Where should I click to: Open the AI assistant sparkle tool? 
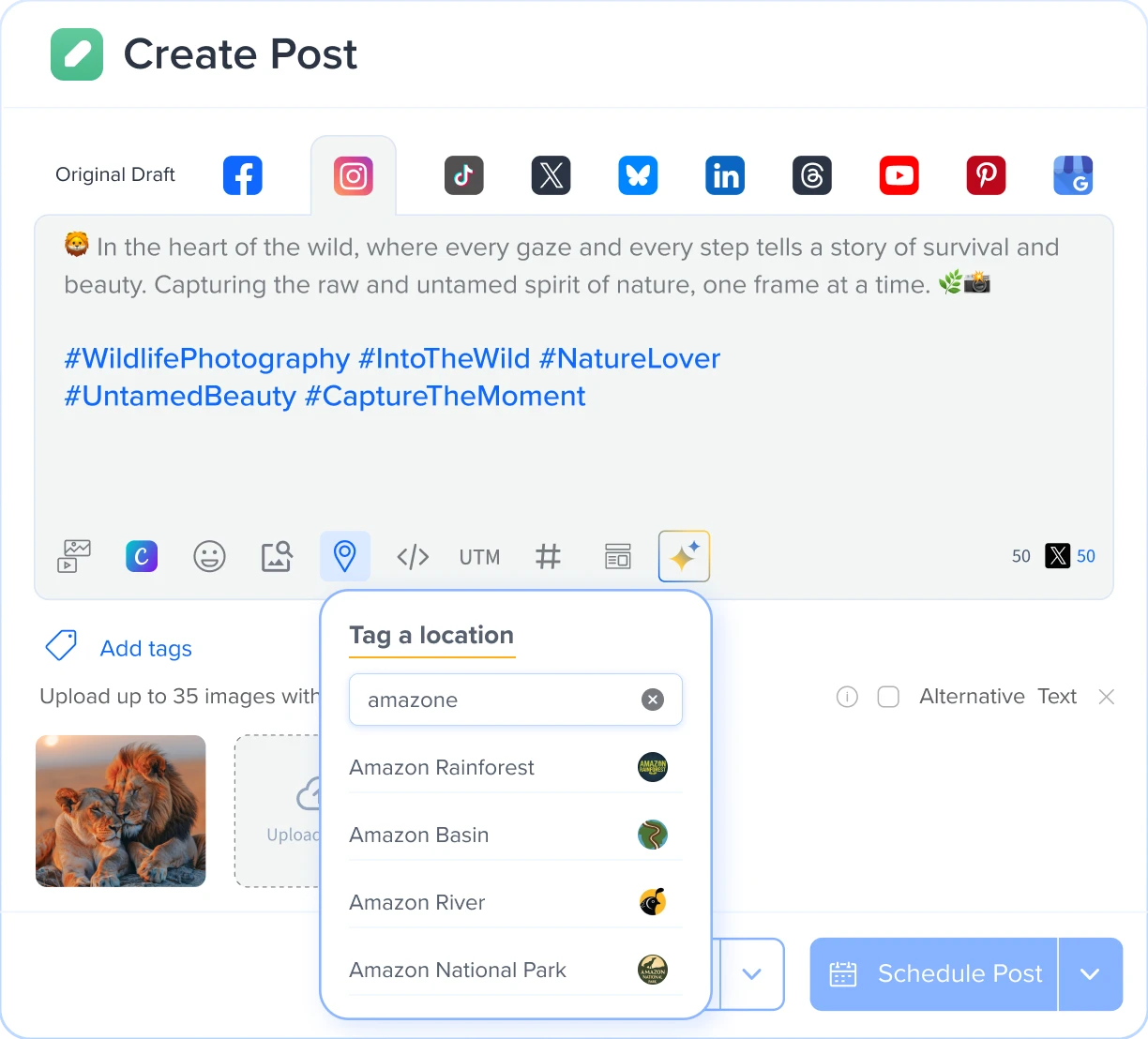point(684,556)
